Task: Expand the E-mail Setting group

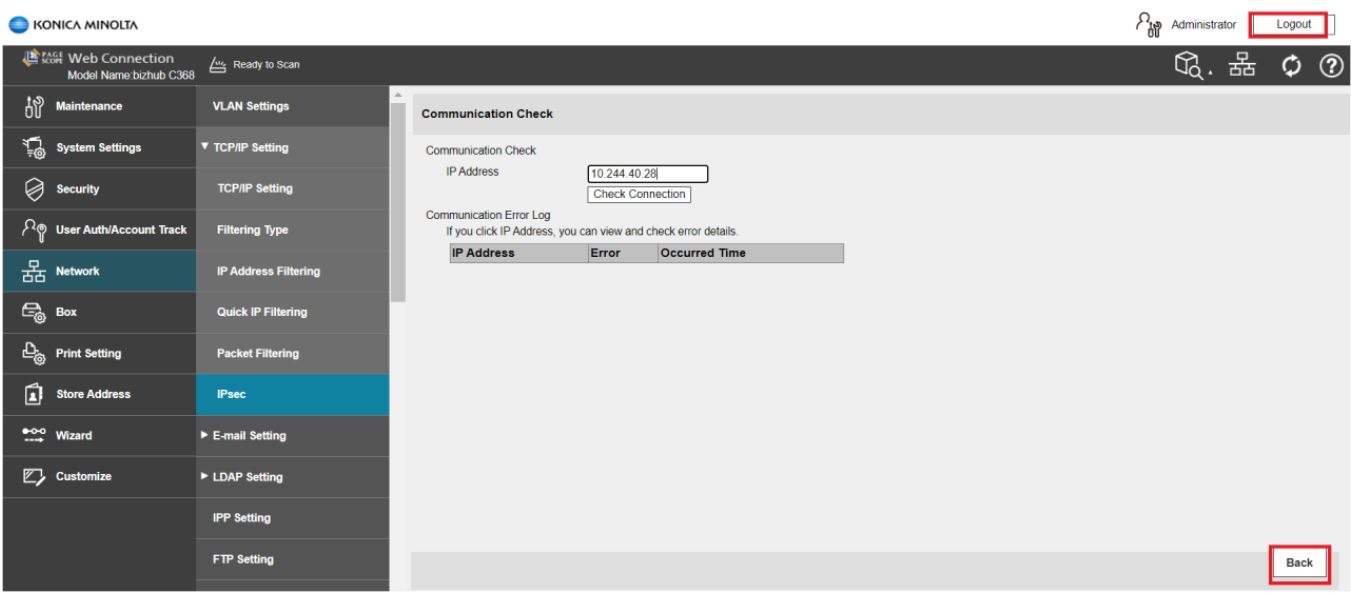Action: pos(250,436)
